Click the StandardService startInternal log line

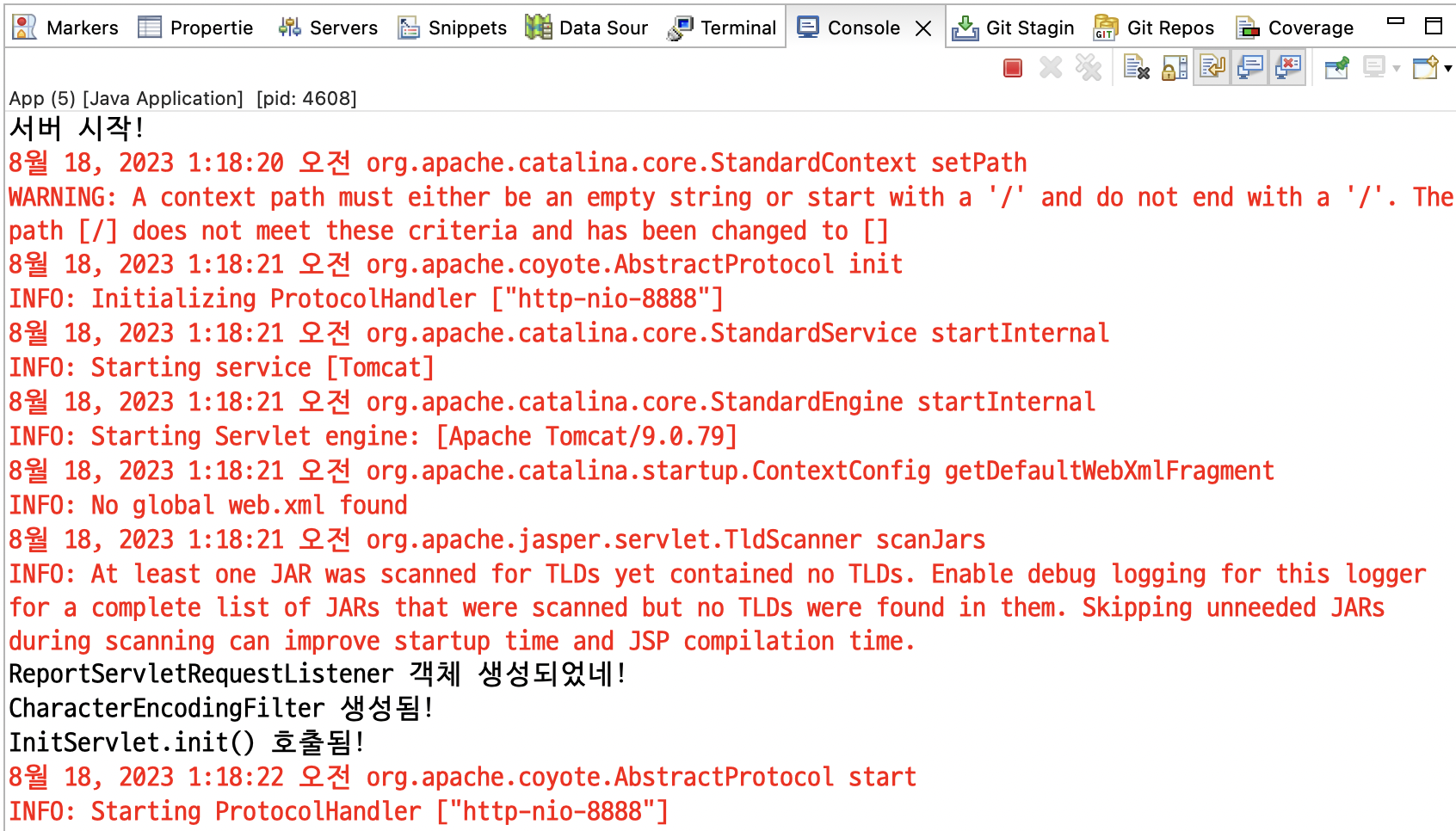[x=559, y=333]
